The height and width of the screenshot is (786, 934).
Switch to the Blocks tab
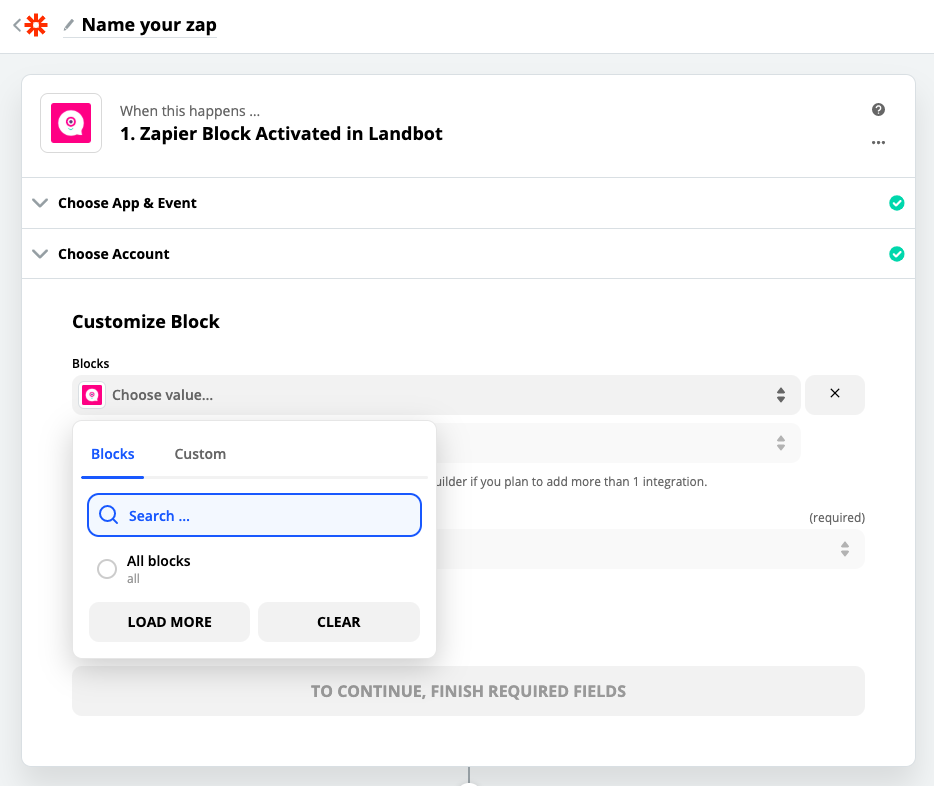coord(113,454)
